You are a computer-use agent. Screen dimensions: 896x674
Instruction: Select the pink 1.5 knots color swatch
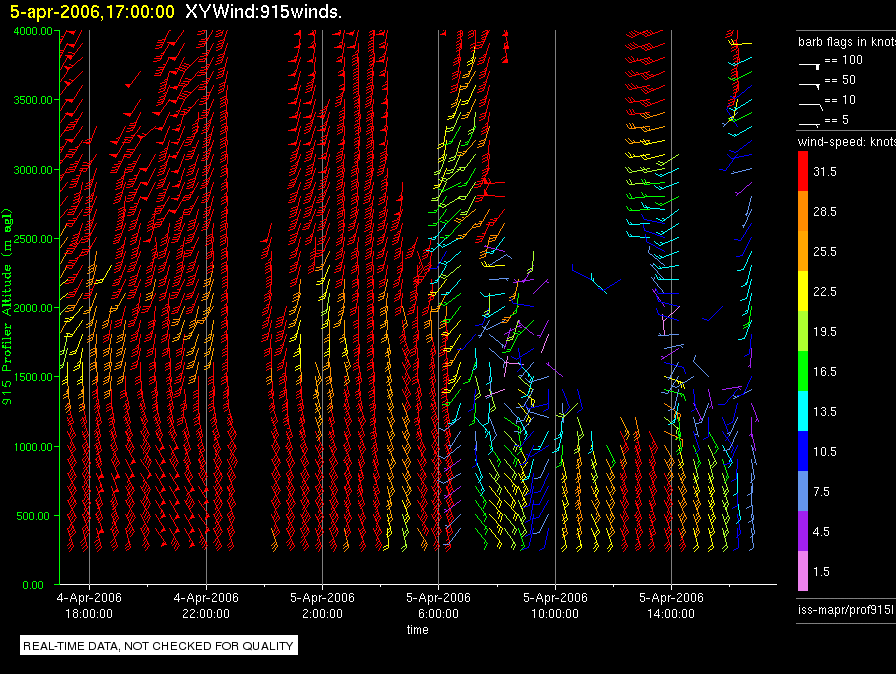pos(801,571)
